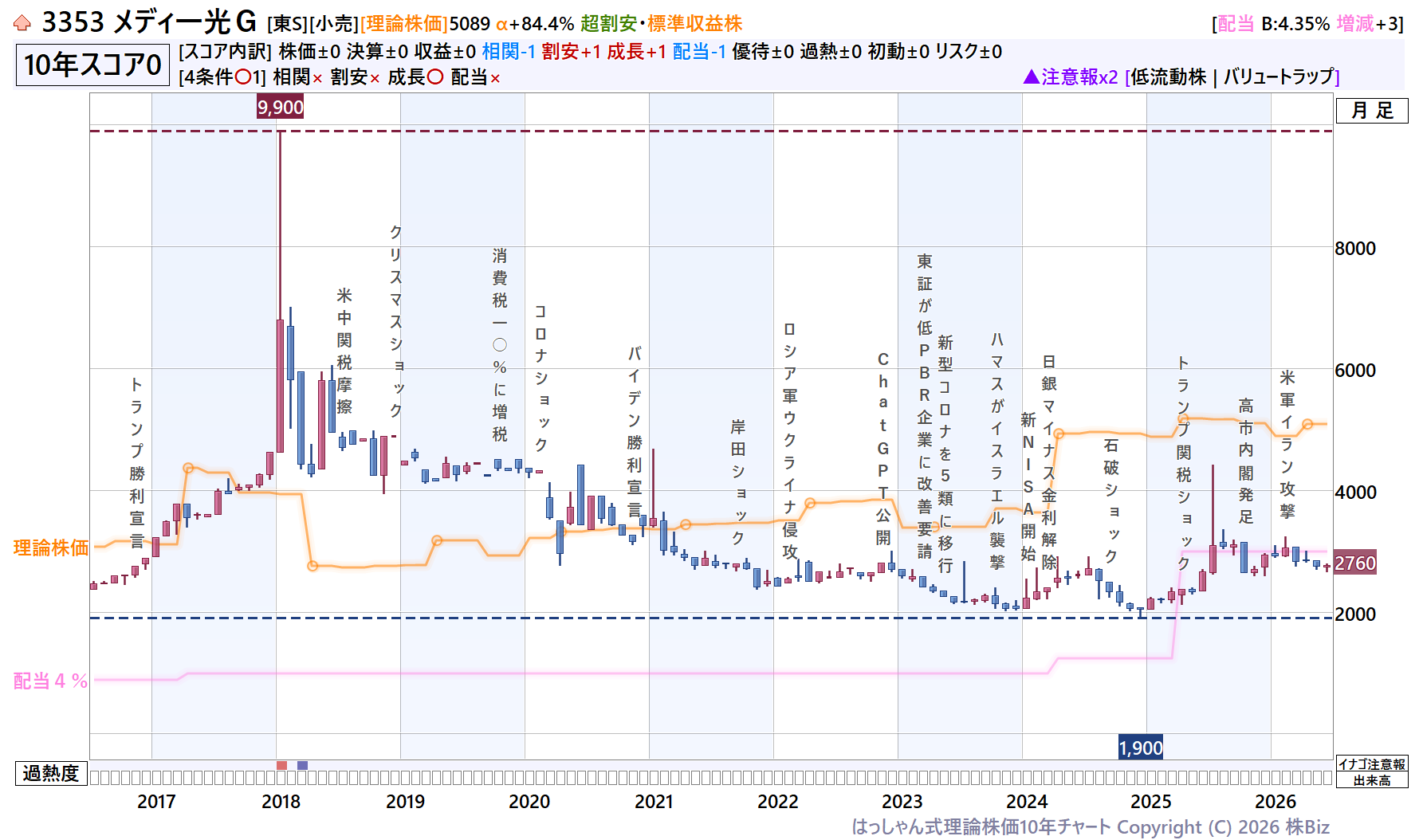Click the 成長○ condition text

click(415, 77)
